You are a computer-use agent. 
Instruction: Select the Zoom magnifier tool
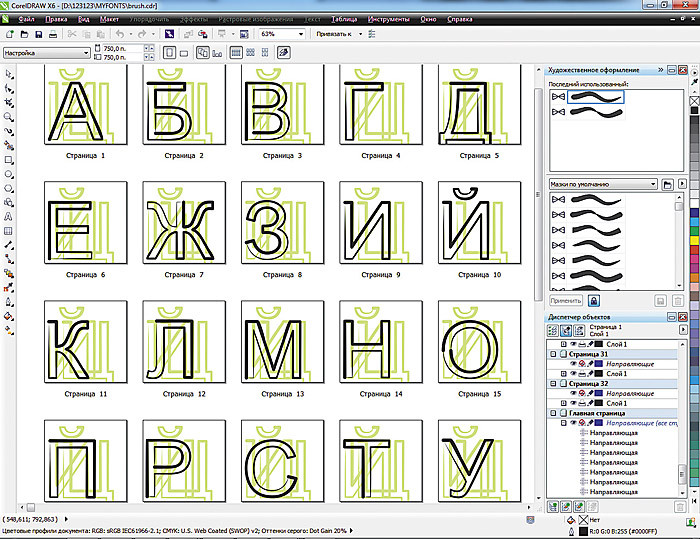(x=9, y=117)
